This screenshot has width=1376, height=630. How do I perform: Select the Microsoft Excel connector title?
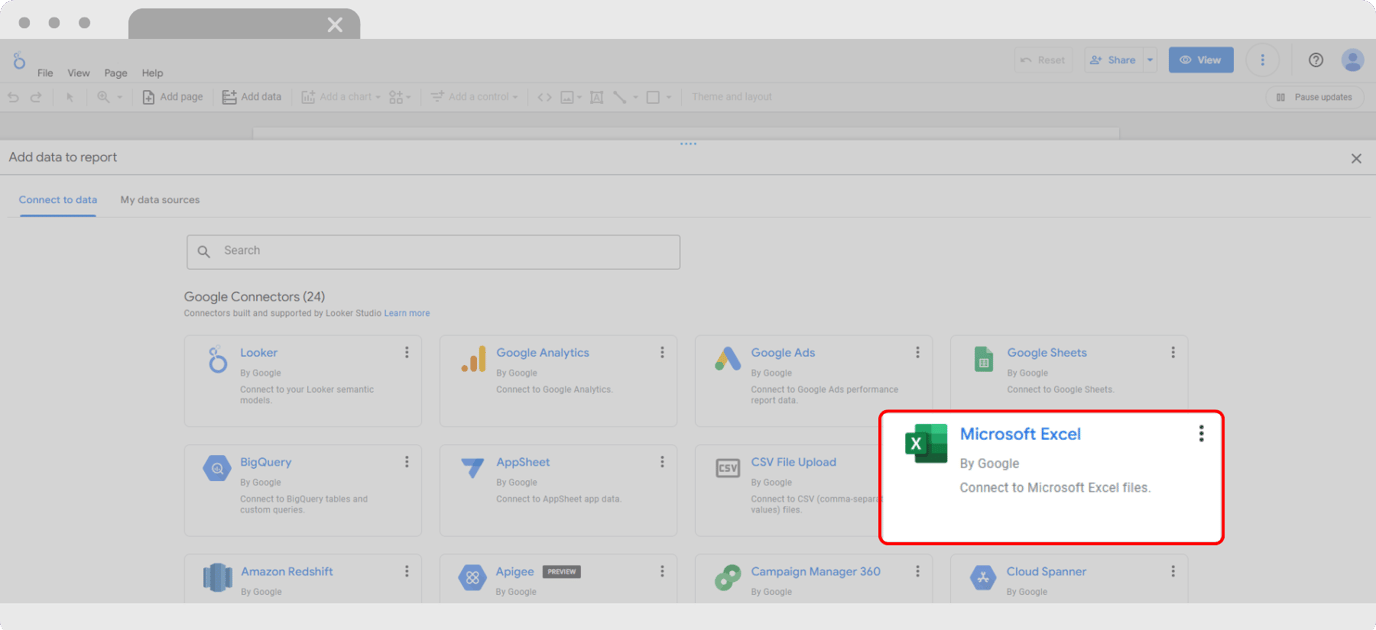pyautogui.click(x=1020, y=434)
